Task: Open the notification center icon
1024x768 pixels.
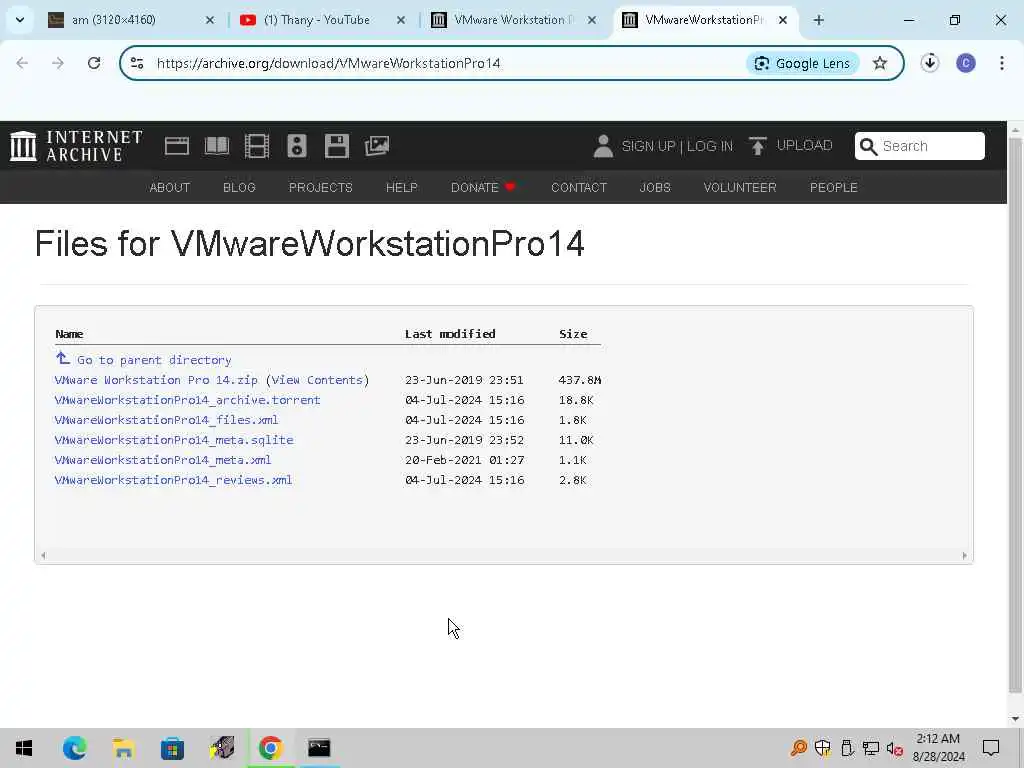Action: pos(991,748)
